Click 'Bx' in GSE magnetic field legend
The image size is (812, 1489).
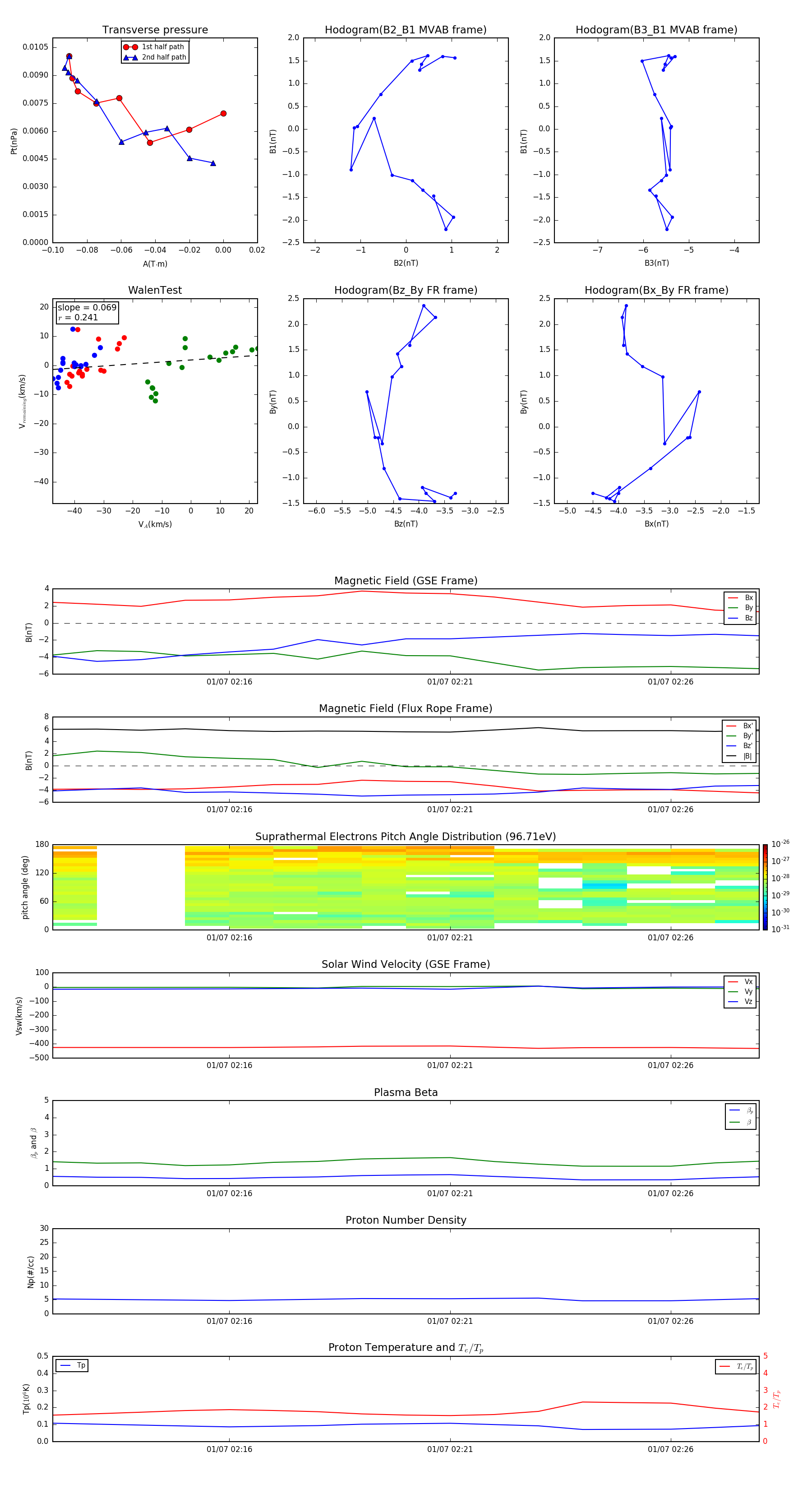(x=741, y=598)
